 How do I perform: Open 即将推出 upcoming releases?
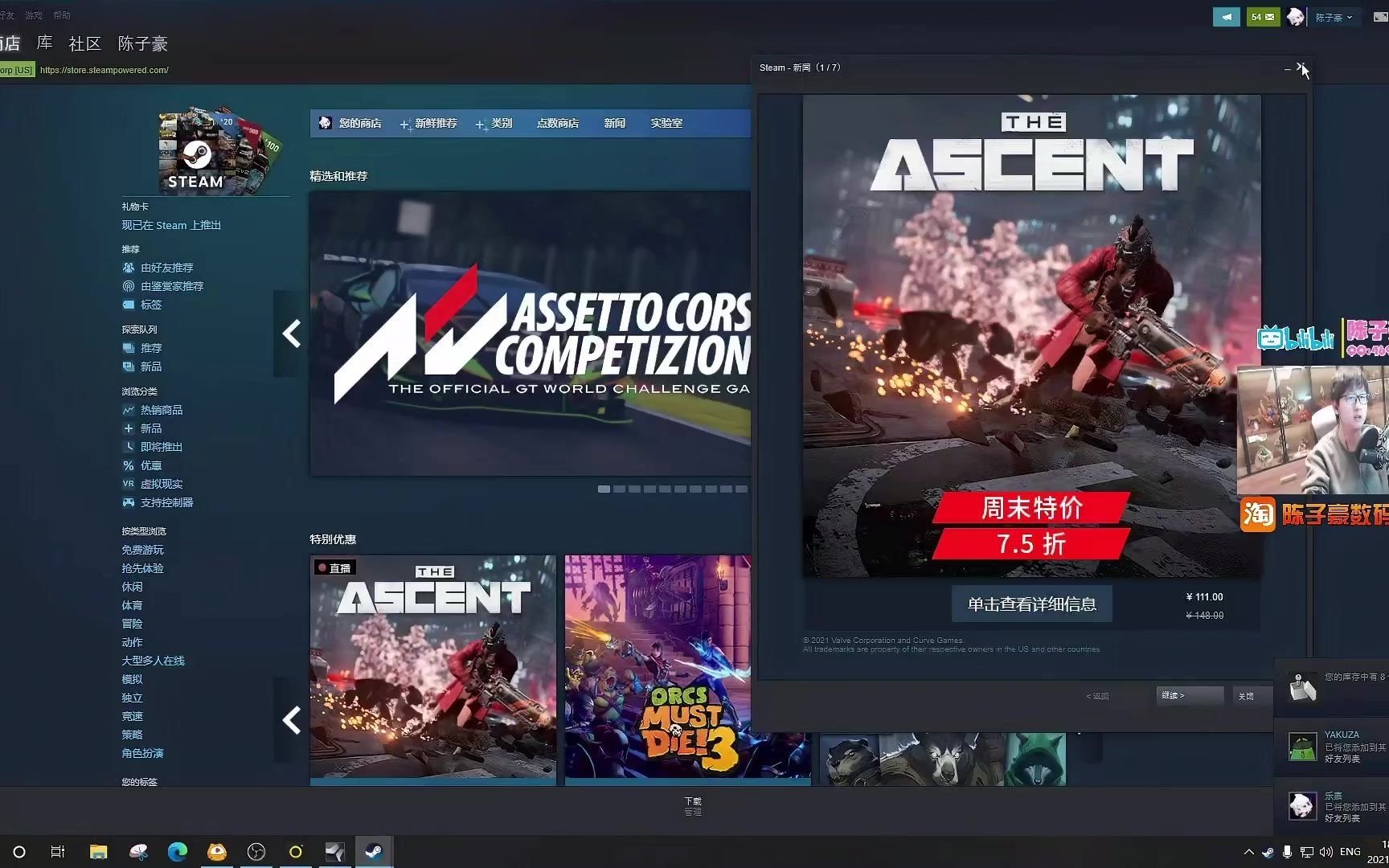click(162, 447)
